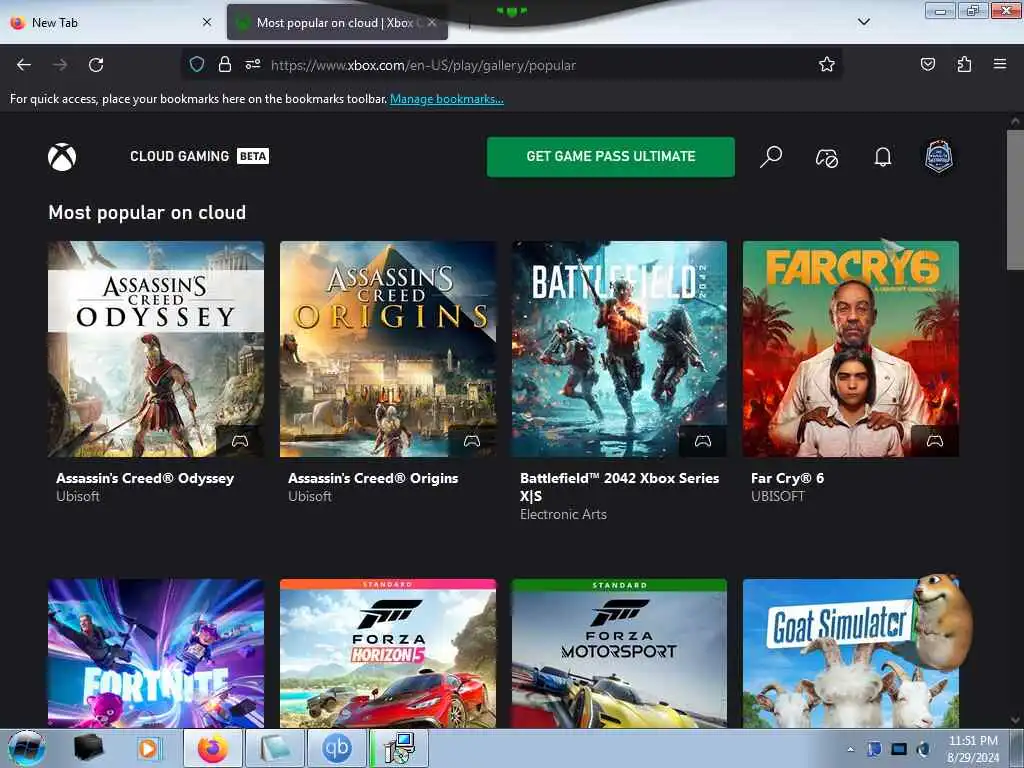Click the controller badge on Assassin's Creed Odyssey

tap(240, 441)
